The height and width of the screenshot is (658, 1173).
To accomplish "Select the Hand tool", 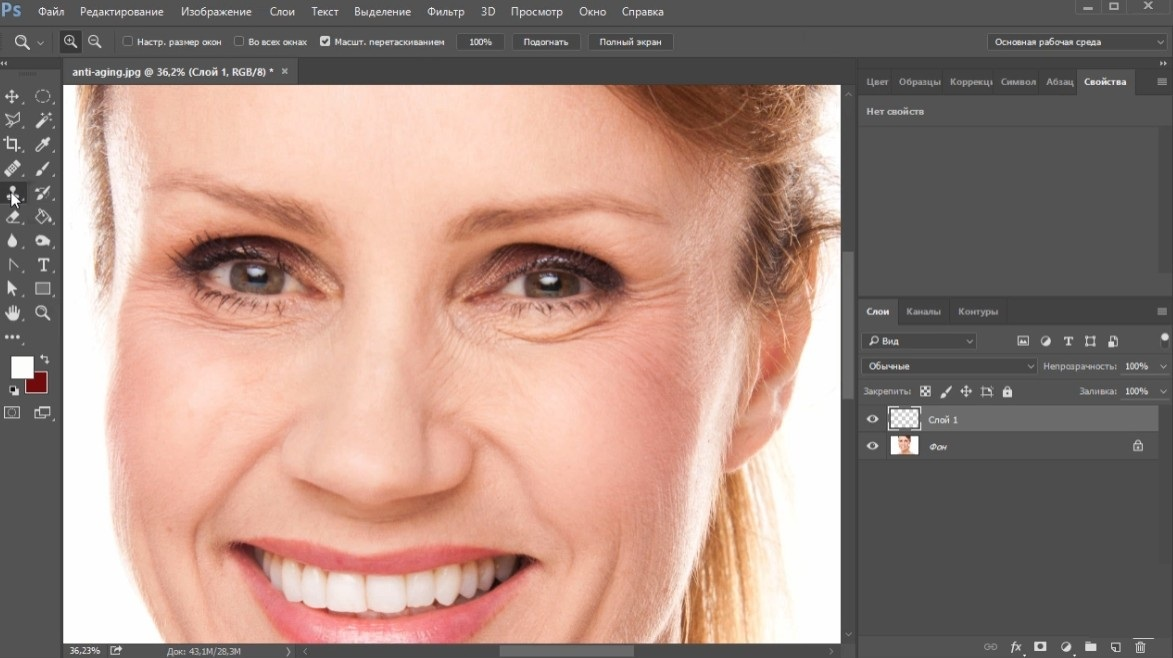I will (12, 313).
